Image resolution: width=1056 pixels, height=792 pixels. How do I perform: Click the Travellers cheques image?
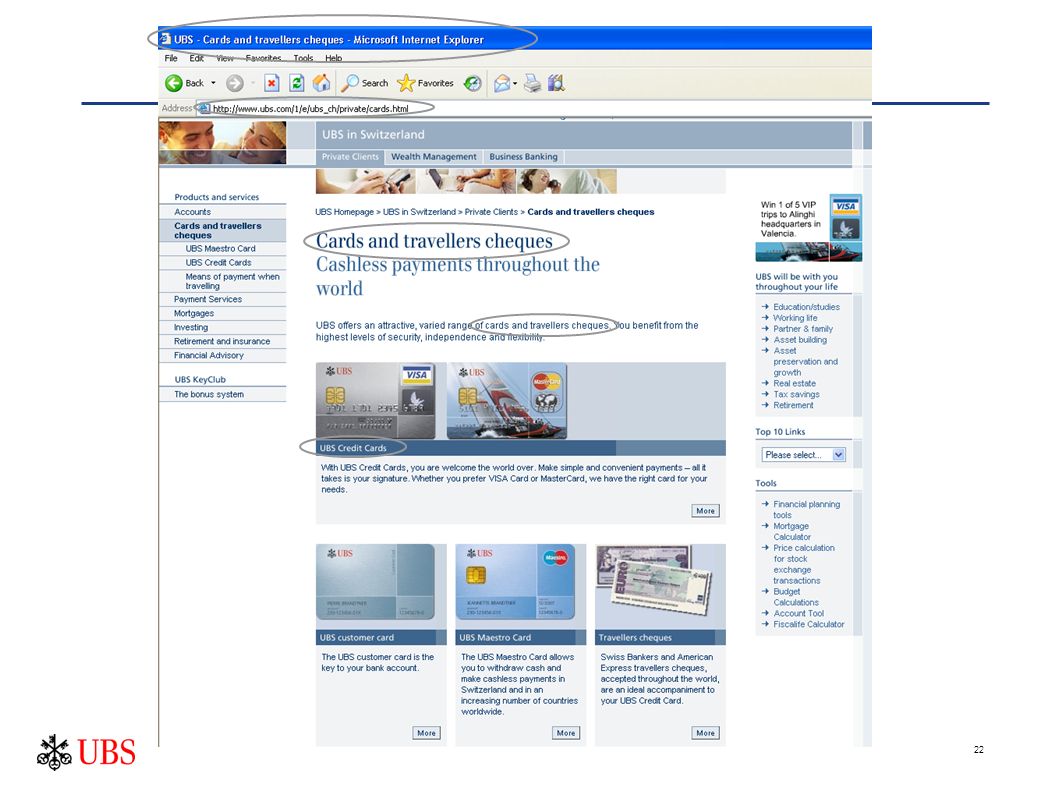point(655,581)
